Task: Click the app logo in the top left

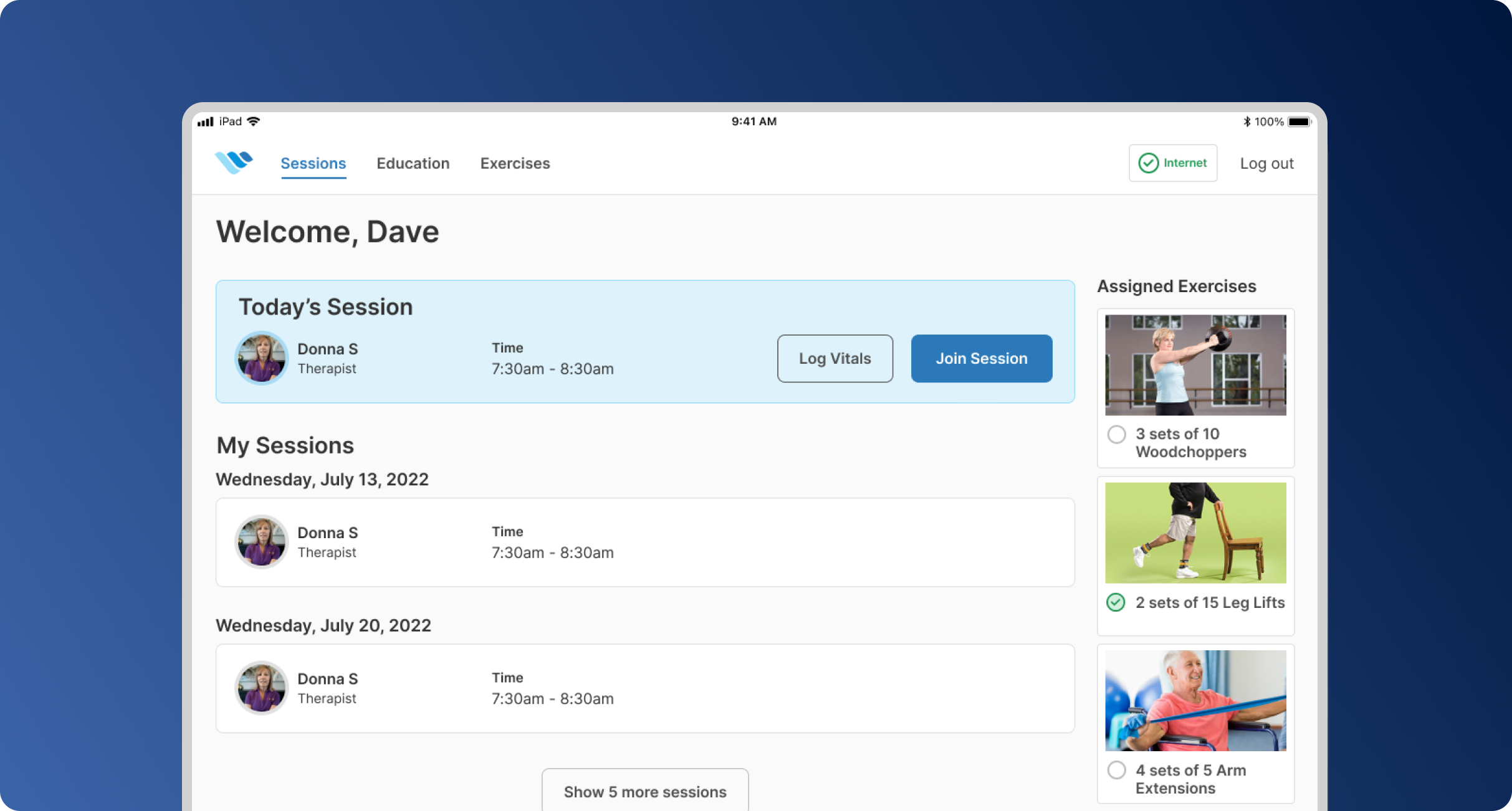Action: 236,163
